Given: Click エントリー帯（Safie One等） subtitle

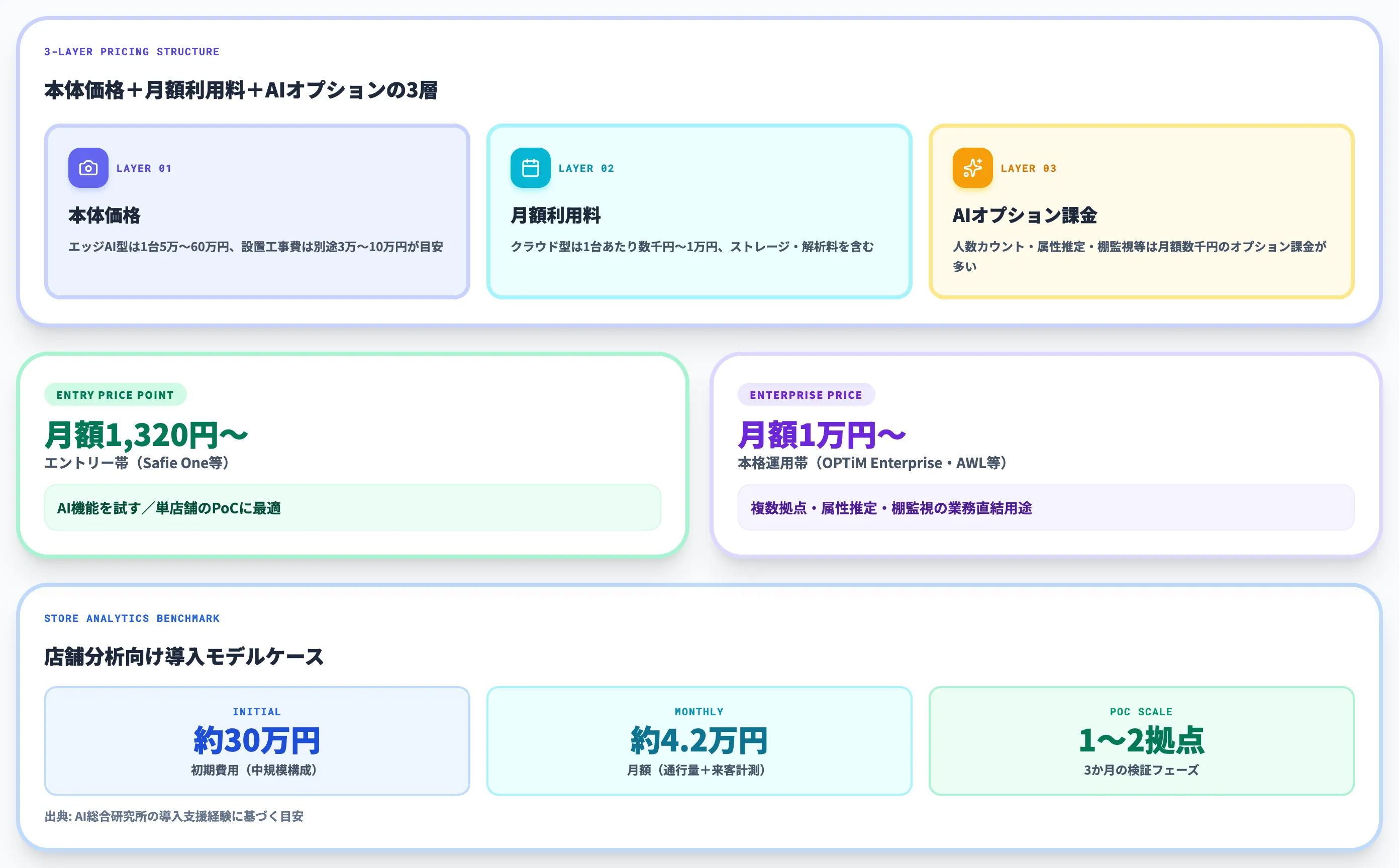Looking at the screenshot, I should (x=137, y=463).
